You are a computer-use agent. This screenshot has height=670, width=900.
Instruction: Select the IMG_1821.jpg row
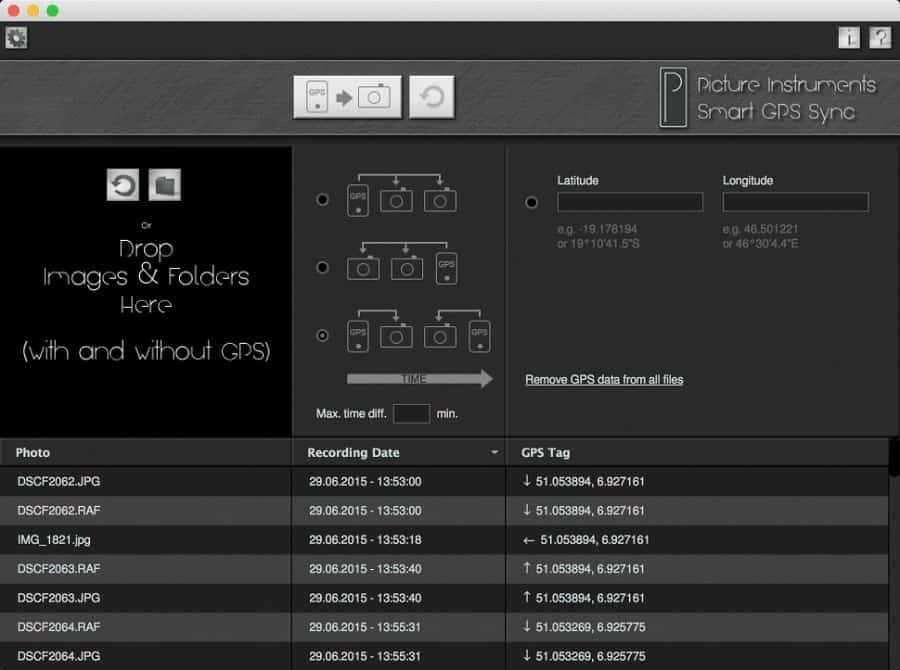point(444,540)
